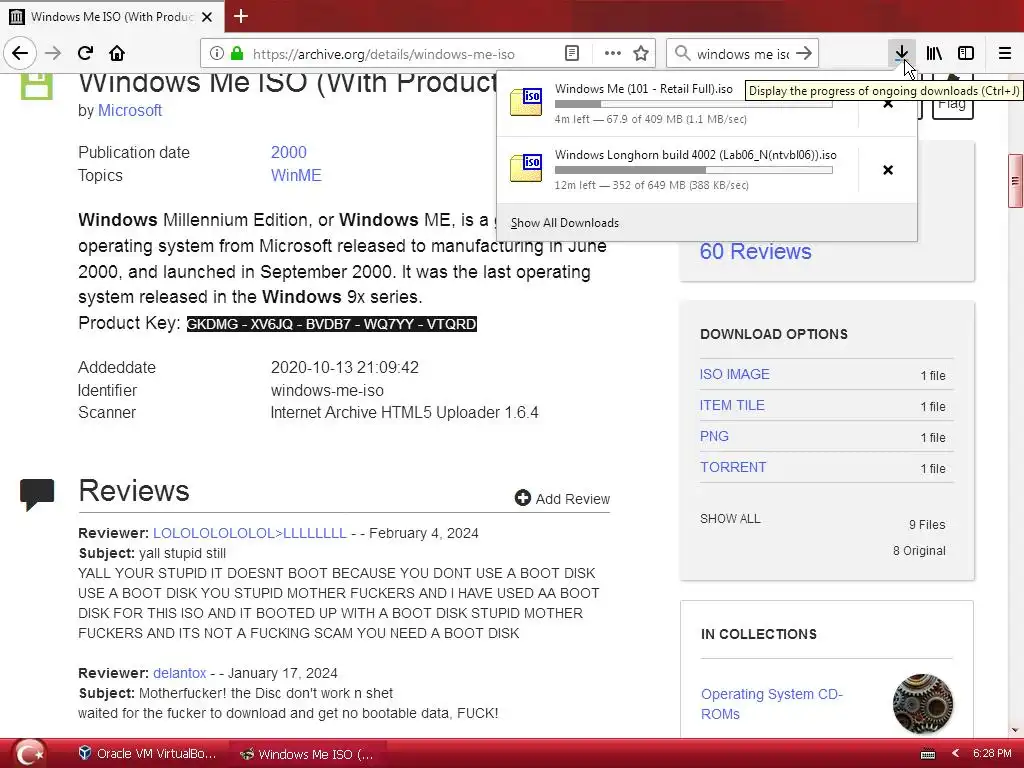This screenshot has width=1024, height=768.
Task: Open page actions three-dot menu
Action: pyautogui.click(x=613, y=54)
